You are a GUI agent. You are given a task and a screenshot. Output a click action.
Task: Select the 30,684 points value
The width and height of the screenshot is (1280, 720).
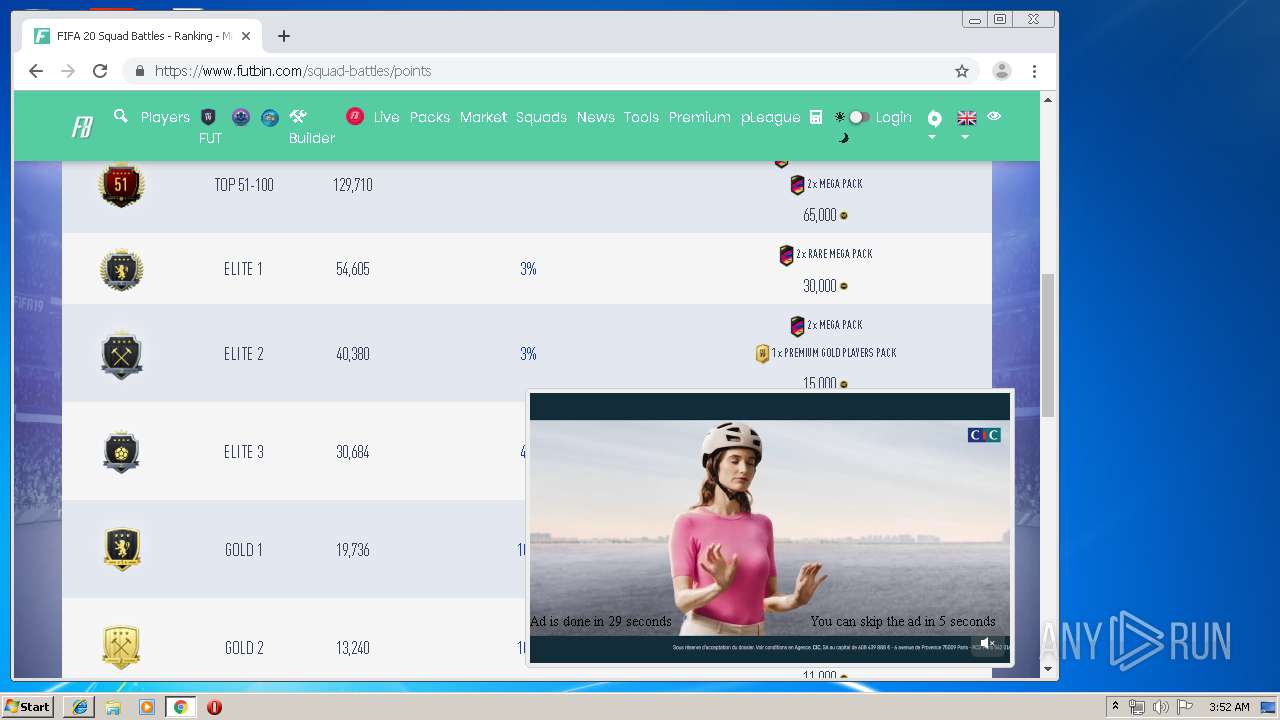pyautogui.click(x=353, y=452)
